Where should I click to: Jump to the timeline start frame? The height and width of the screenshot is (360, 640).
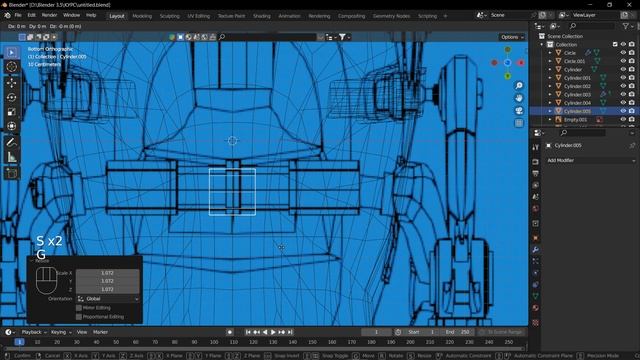[248, 332]
